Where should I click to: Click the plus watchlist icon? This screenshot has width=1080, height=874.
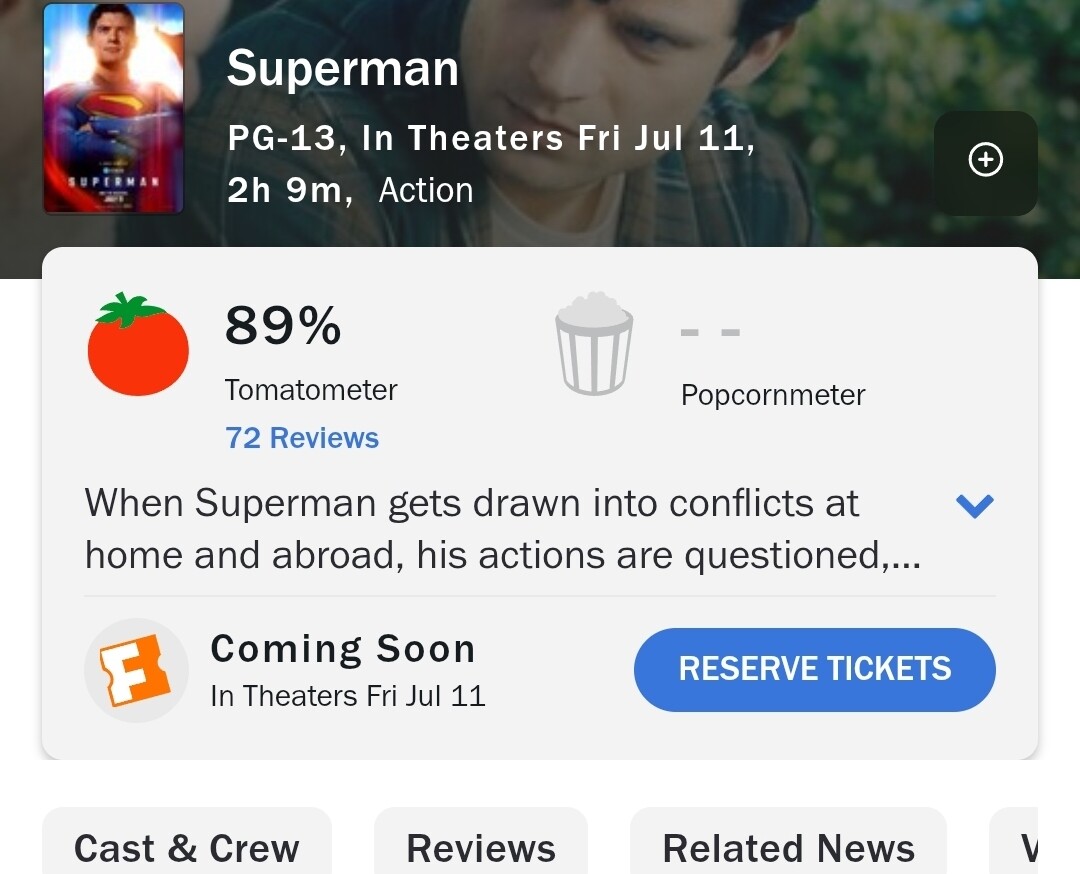(985, 161)
